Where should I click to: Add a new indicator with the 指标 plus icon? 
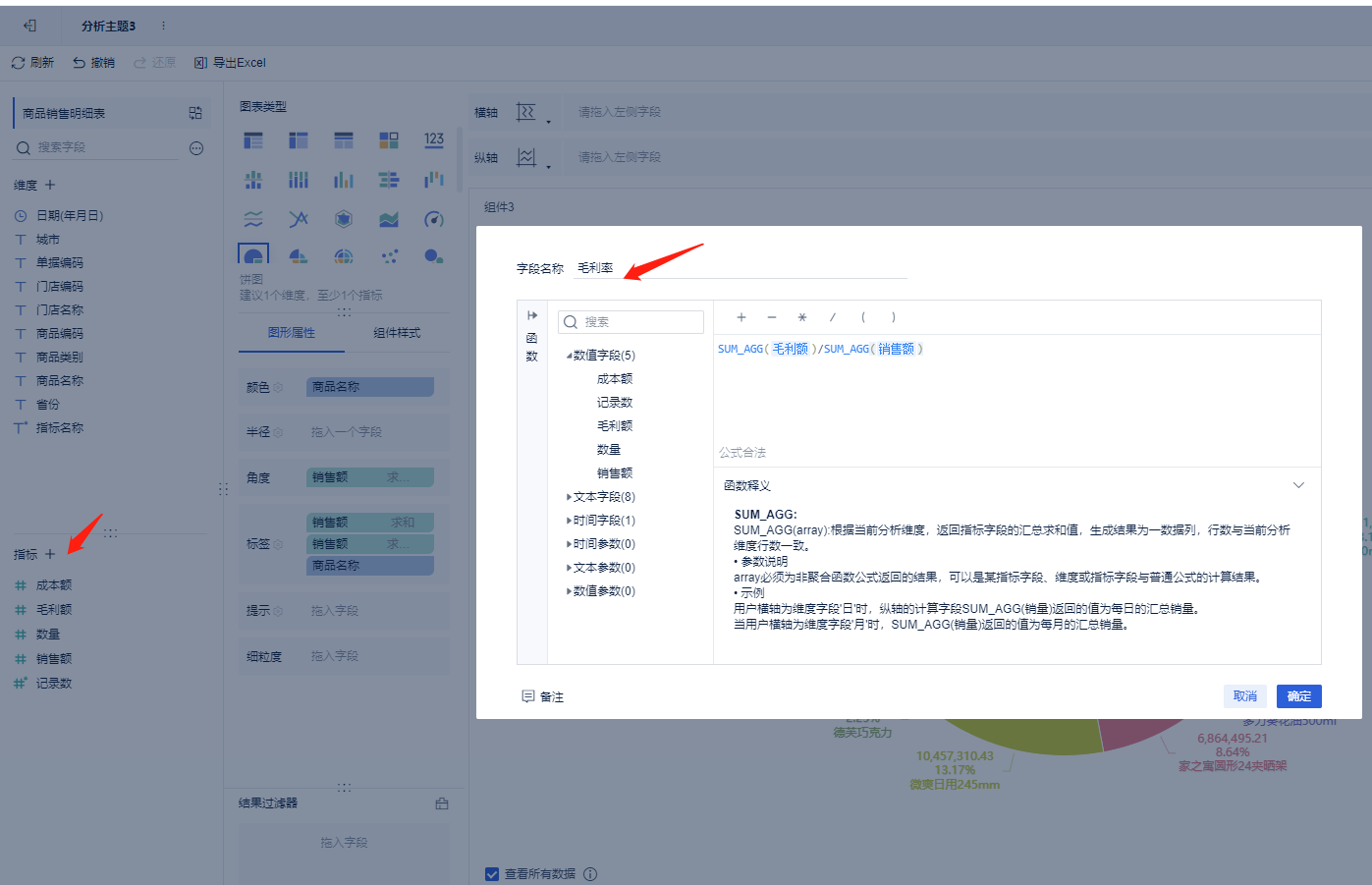click(50, 554)
